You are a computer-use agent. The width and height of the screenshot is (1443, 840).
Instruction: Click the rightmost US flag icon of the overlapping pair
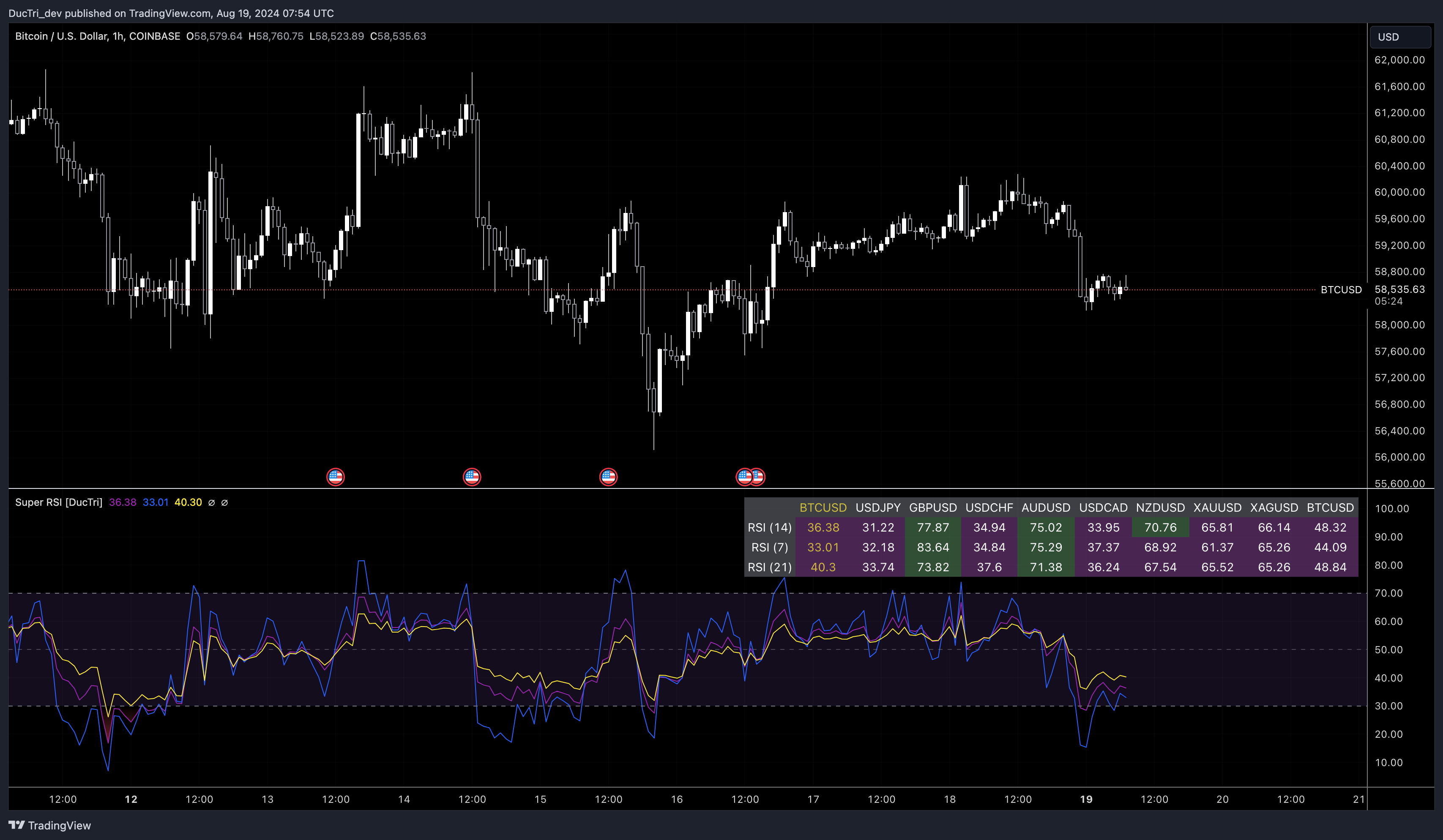coord(757,476)
